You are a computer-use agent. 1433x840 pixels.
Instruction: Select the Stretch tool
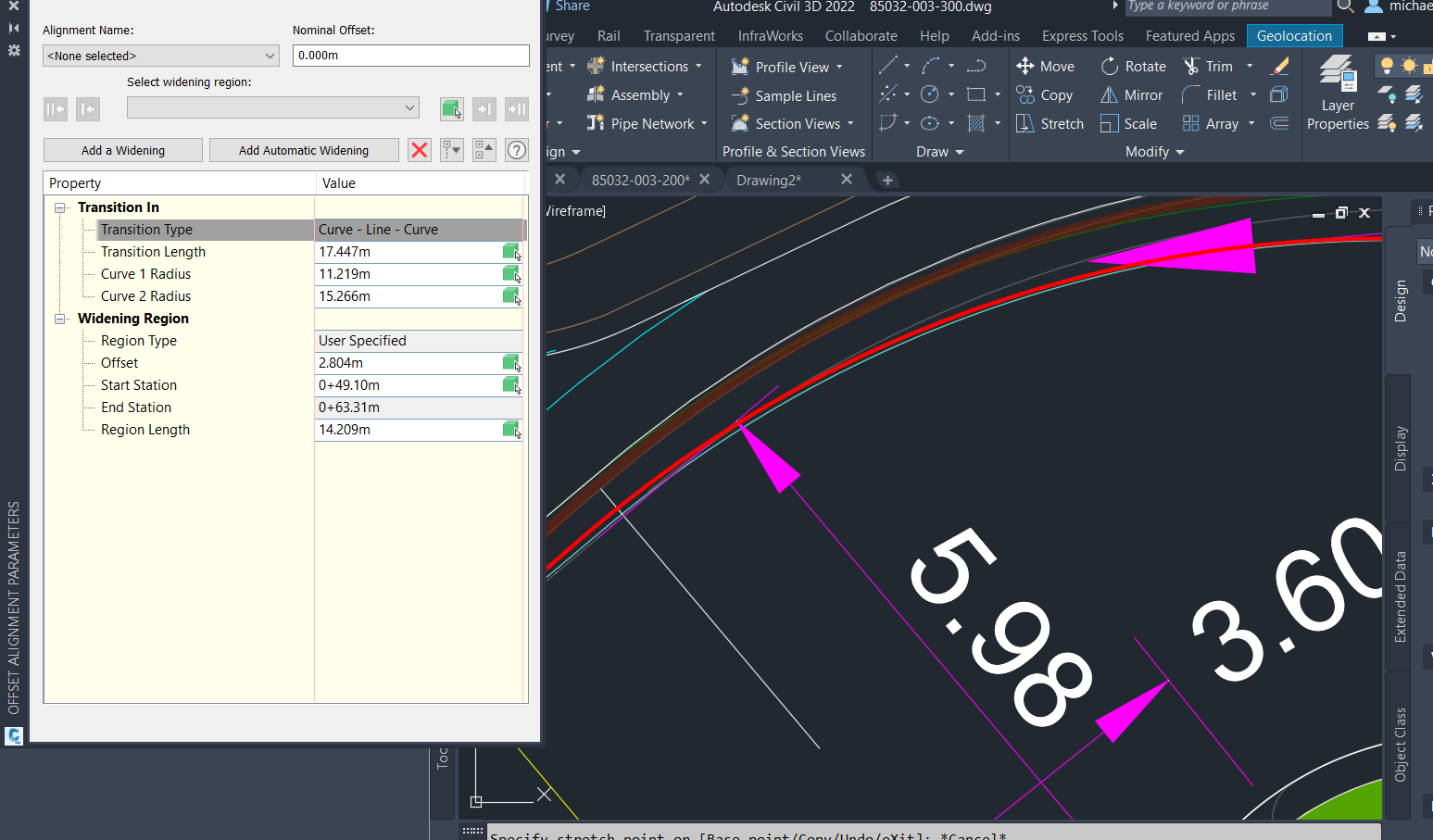pyautogui.click(x=1049, y=122)
